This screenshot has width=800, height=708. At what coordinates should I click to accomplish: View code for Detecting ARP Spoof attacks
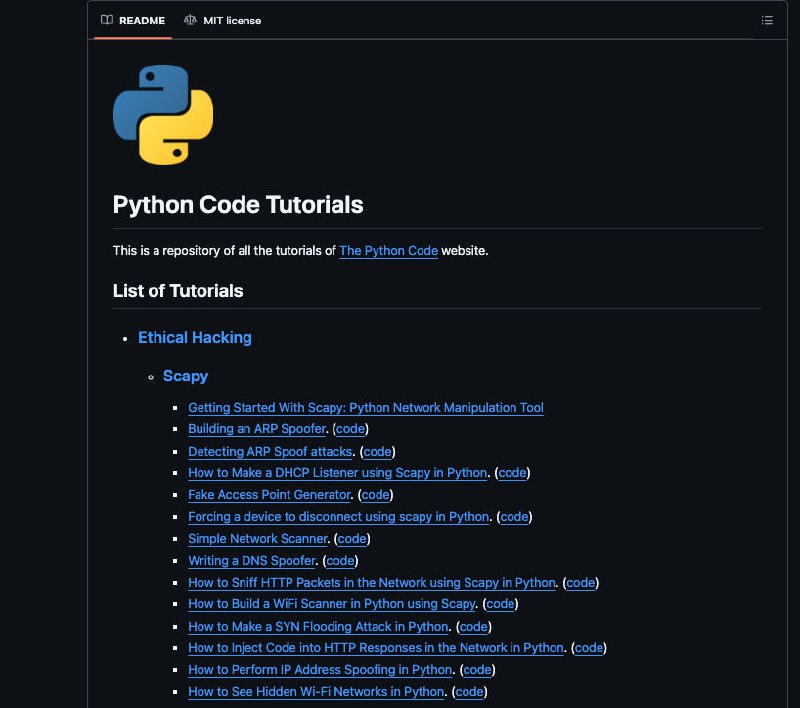pos(377,451)
